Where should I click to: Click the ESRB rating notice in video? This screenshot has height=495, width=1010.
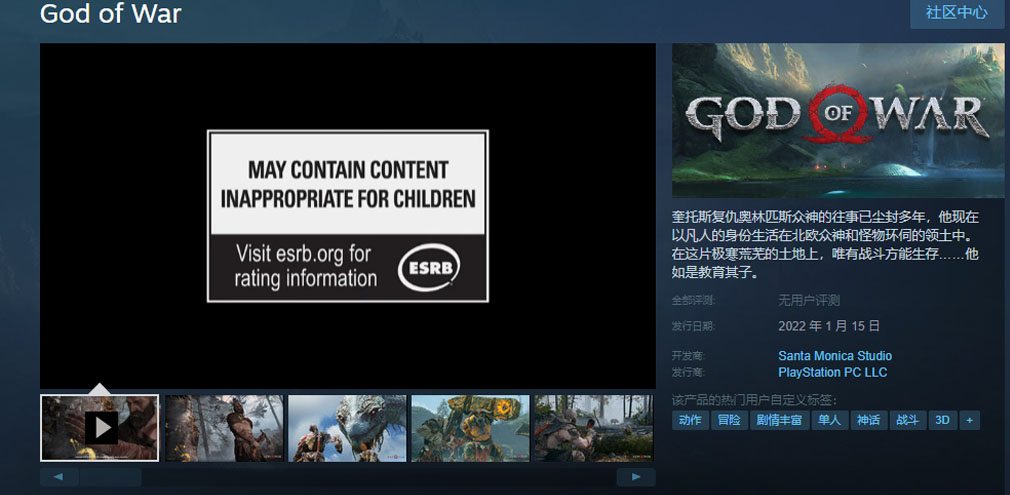348,216
